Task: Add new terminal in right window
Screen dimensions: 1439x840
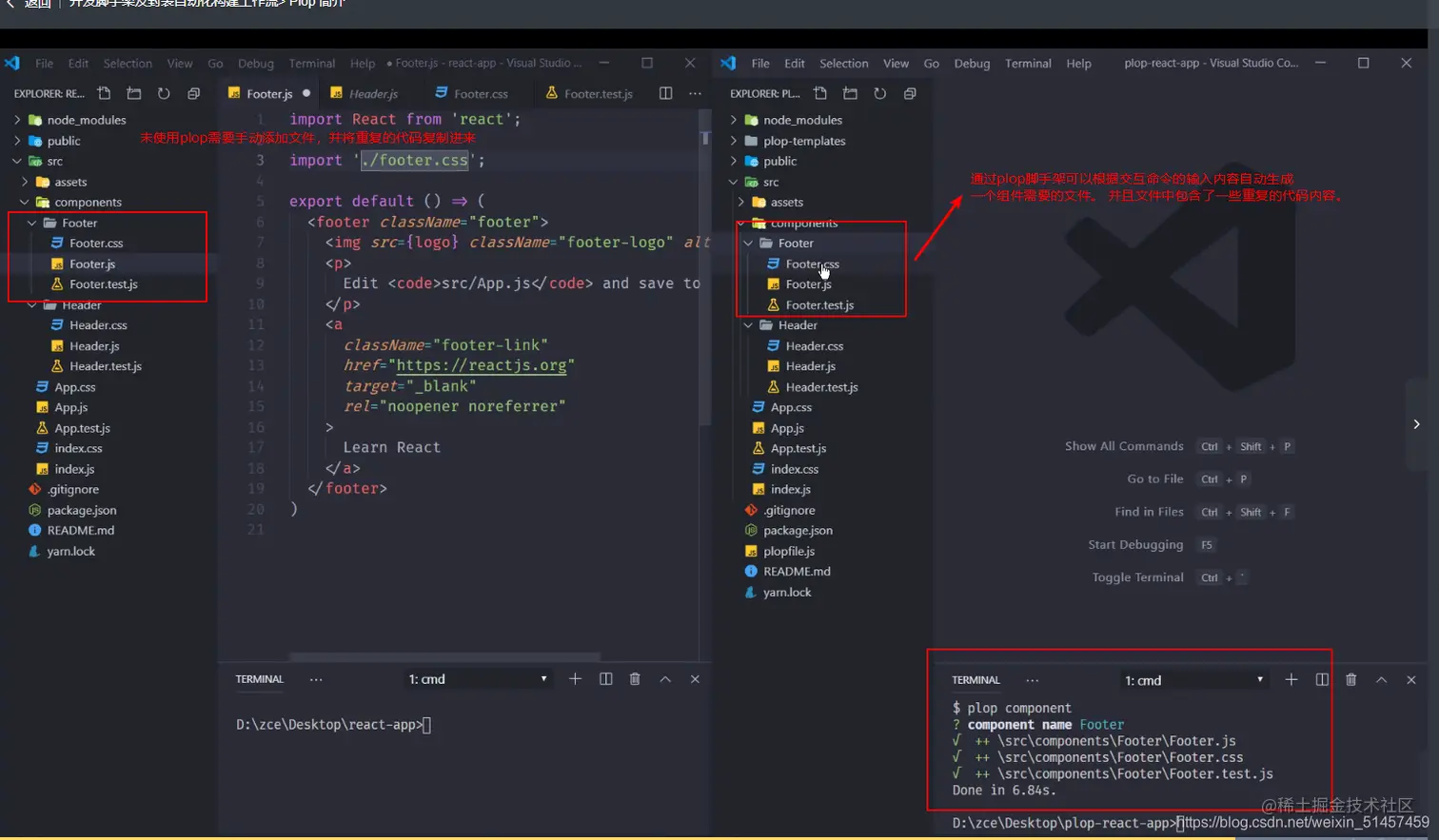Action: [x=1291, y=679]
